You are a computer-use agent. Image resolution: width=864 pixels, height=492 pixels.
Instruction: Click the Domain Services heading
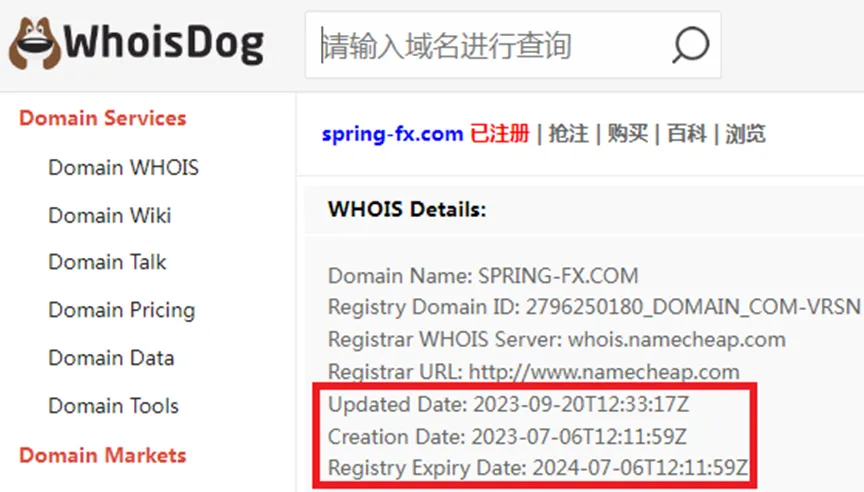pyautogui.click(x=102, y=118)
